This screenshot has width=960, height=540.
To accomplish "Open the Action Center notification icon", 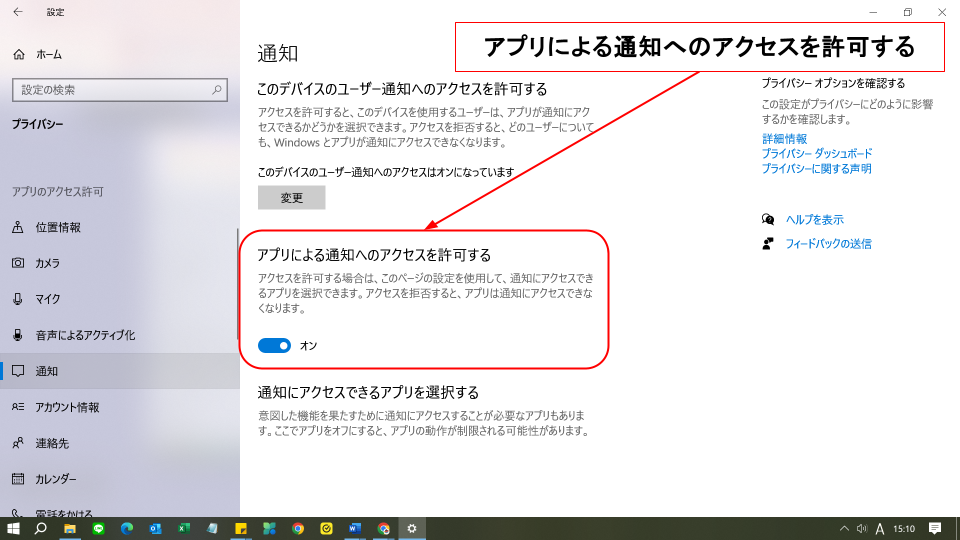I will click(x=935, y=528).
